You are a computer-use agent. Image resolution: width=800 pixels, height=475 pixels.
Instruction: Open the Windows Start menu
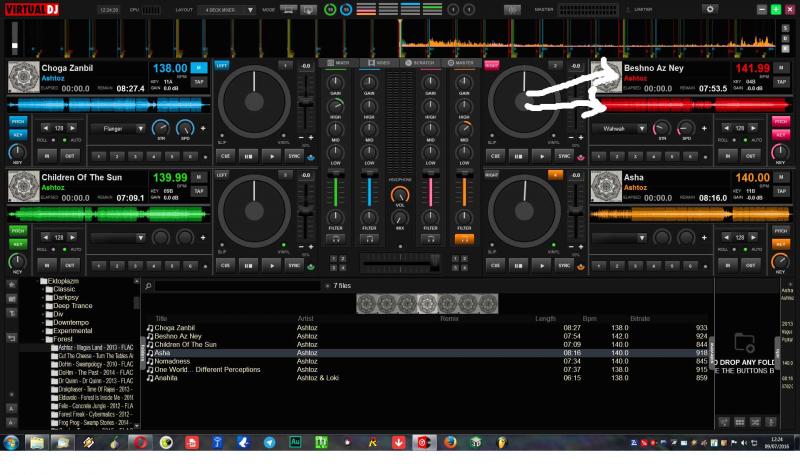[x=11, y=442]
